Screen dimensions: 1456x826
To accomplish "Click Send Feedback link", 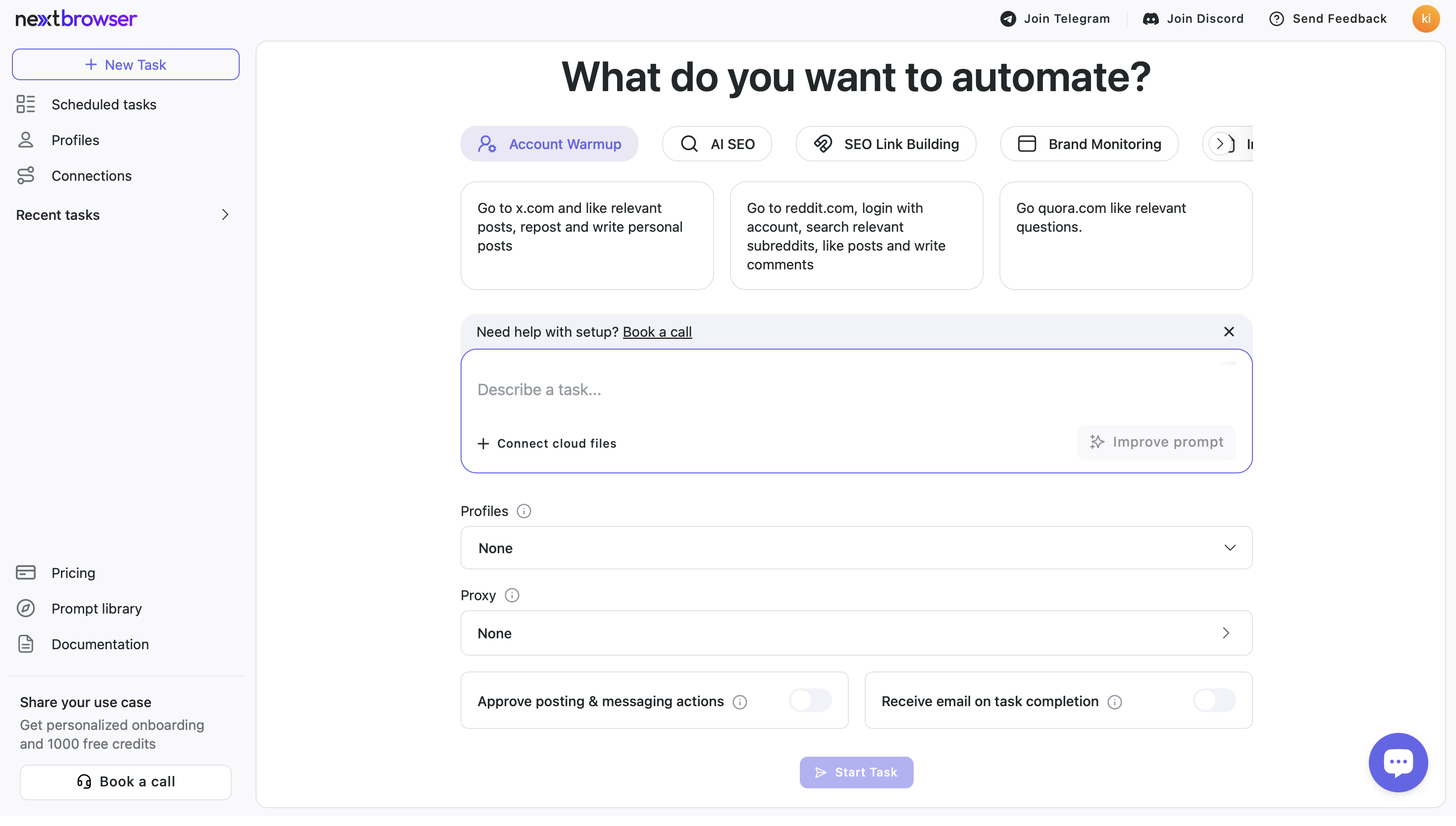I will [x=1328, y=19].
